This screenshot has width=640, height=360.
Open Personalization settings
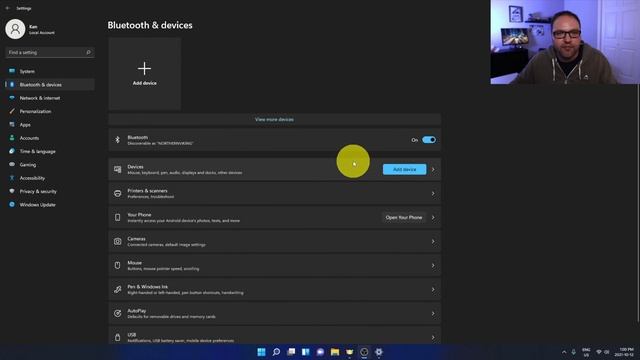(x=49, y=111)
